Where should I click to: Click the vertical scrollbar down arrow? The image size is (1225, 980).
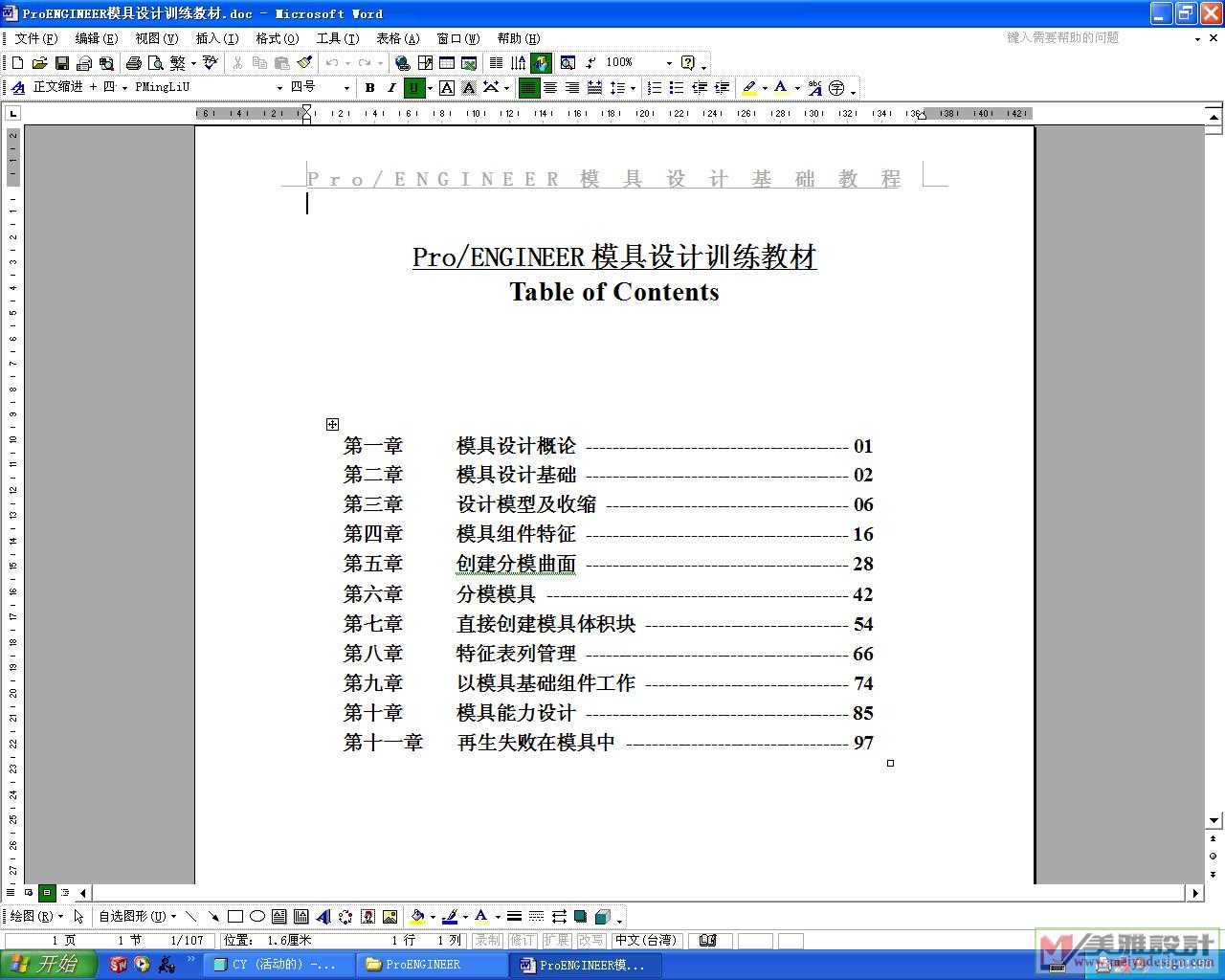click(x=1214, y=820)
